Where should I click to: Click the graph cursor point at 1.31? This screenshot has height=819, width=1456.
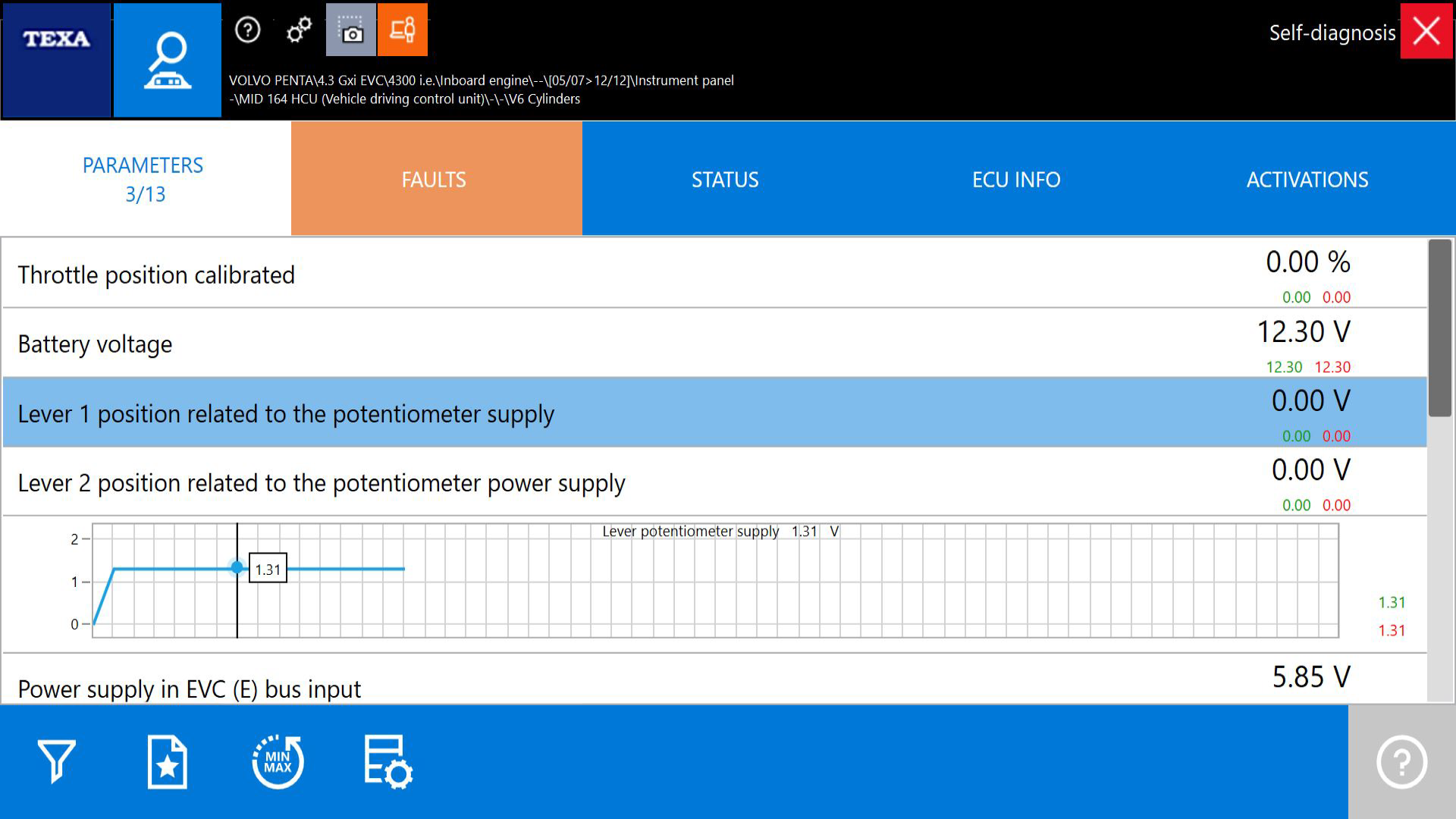tap(237, 567)
